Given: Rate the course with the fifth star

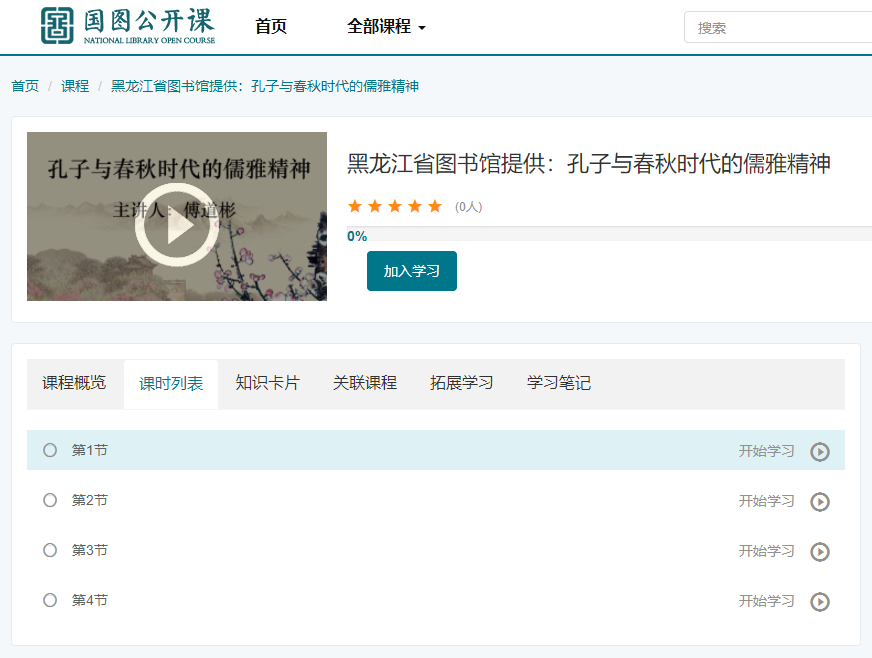Looking at the screenshot, I should 435,206.
